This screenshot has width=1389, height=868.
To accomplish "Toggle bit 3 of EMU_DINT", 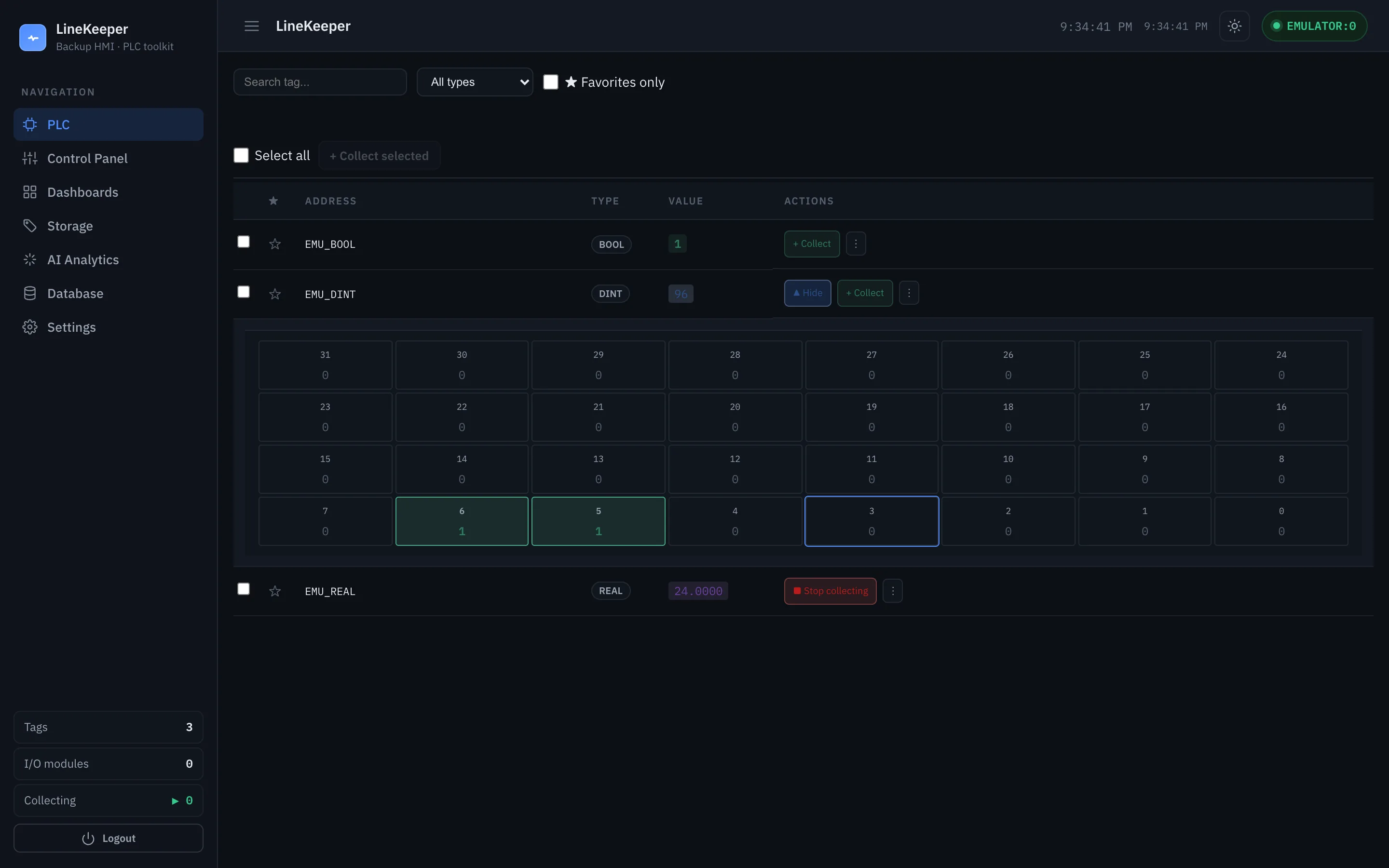I will [x=872, y=521].
